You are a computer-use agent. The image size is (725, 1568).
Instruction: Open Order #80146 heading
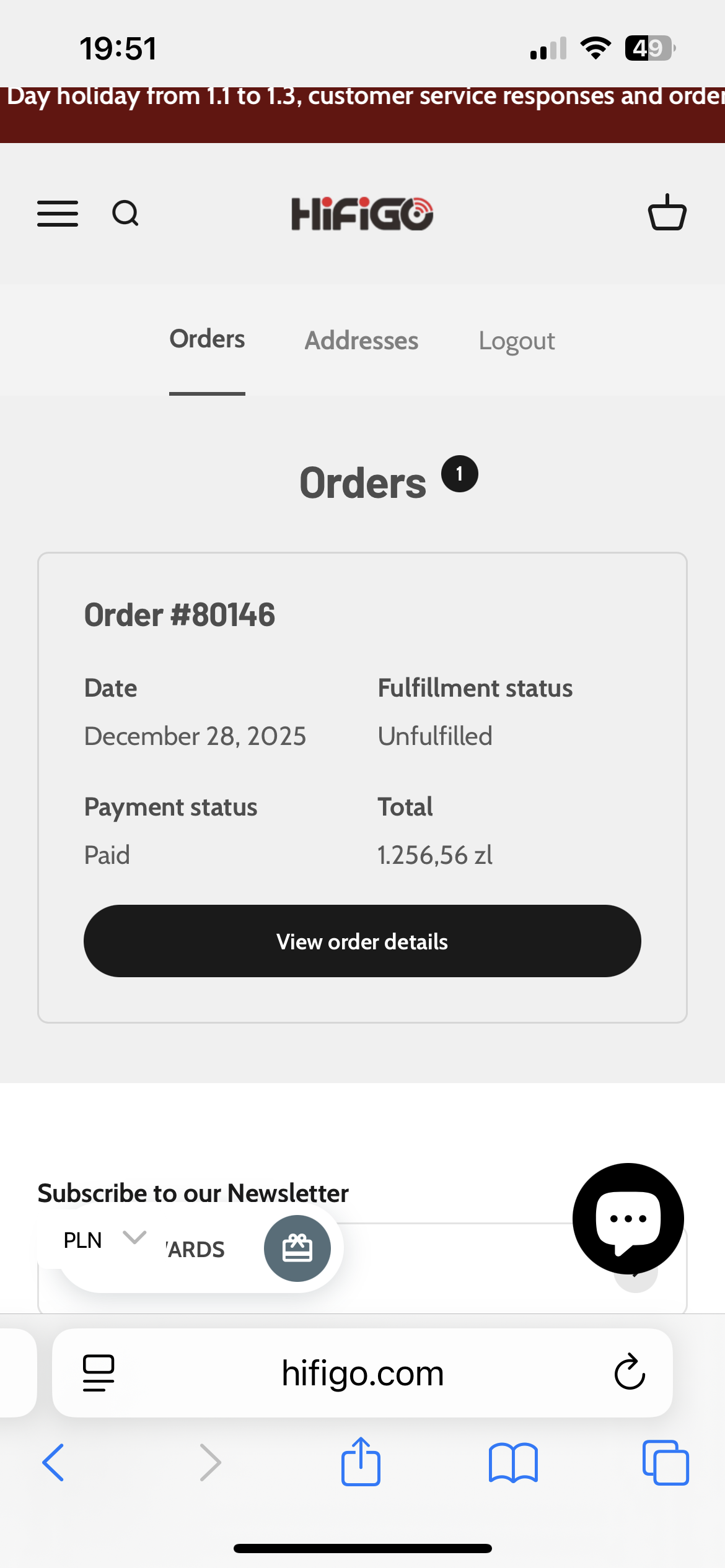(x=180, y=615)
